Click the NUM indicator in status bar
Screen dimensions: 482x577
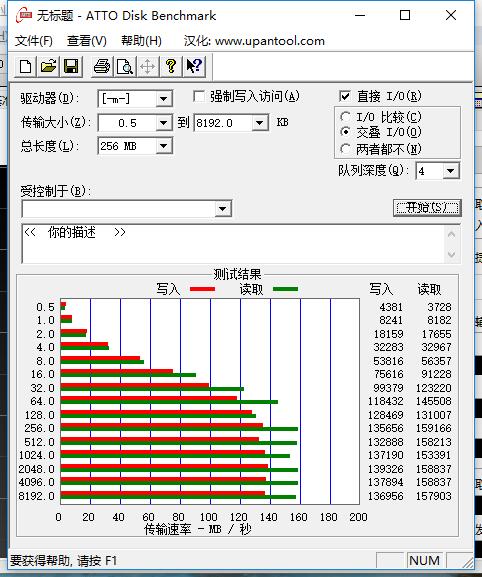click(x=424, y=560)
